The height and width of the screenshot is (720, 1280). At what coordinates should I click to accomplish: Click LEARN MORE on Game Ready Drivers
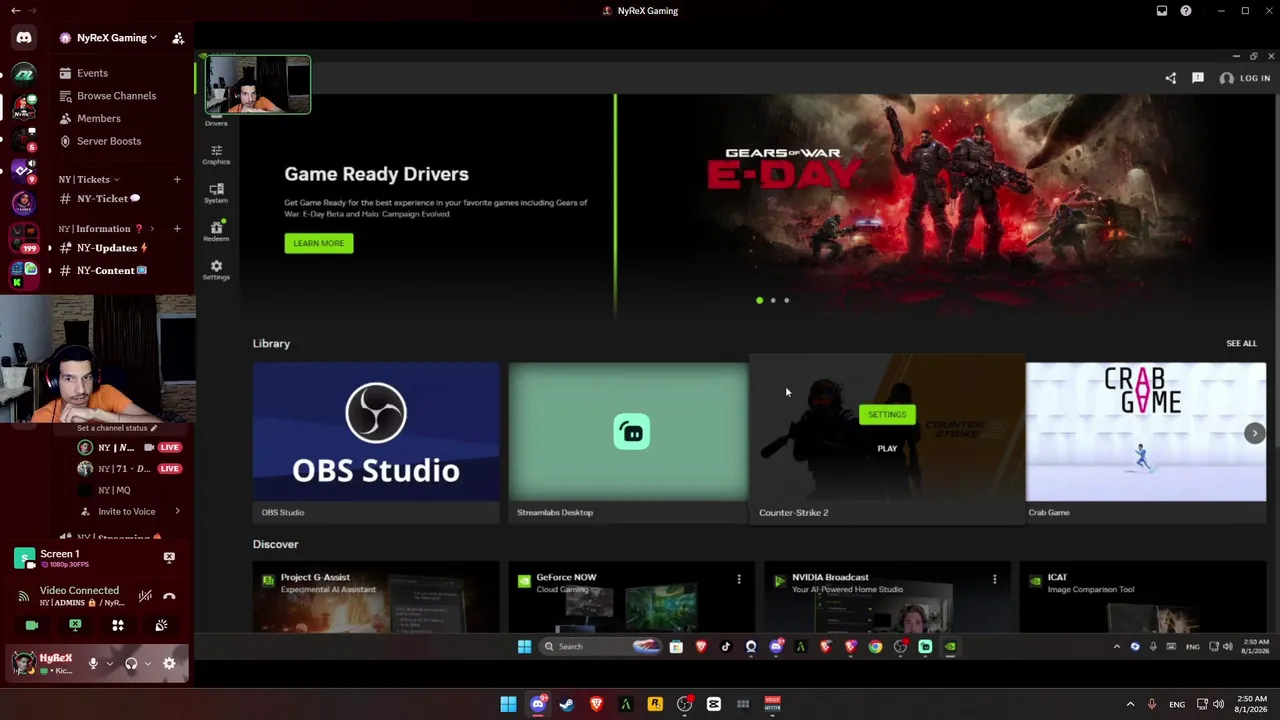coord(319,243)
